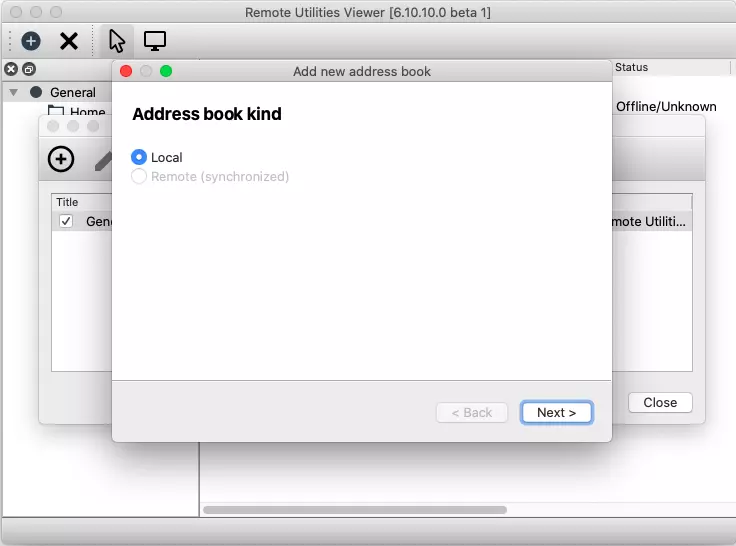The width and height of the screenshot is (736, 546).
Task: Click the pencil edit icon in address book manager
Action: click(102, 160)
